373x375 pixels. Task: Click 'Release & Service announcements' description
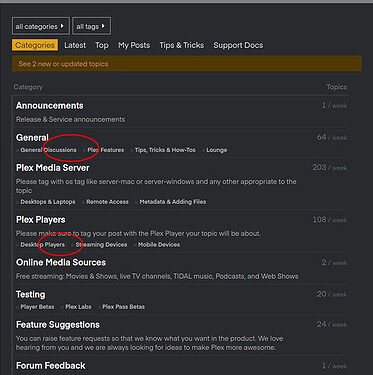pyautogui.click(x=70, y=119)
